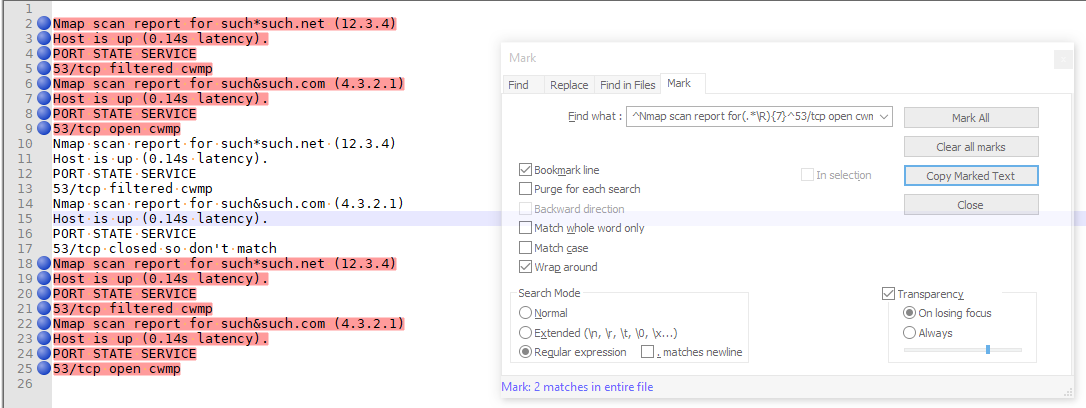Click the bookmark marker on line 25

[44, 369]
